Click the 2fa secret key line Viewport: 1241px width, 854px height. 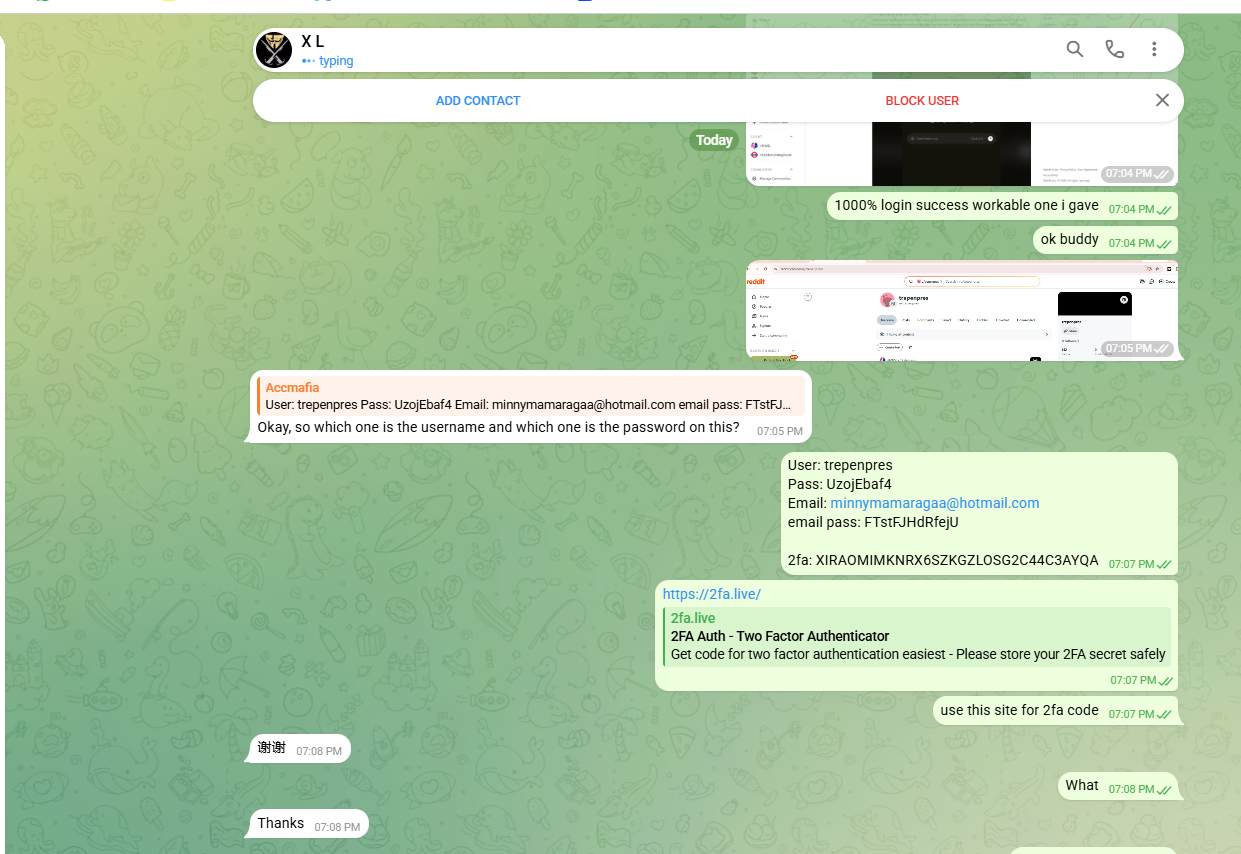[943, 560]
